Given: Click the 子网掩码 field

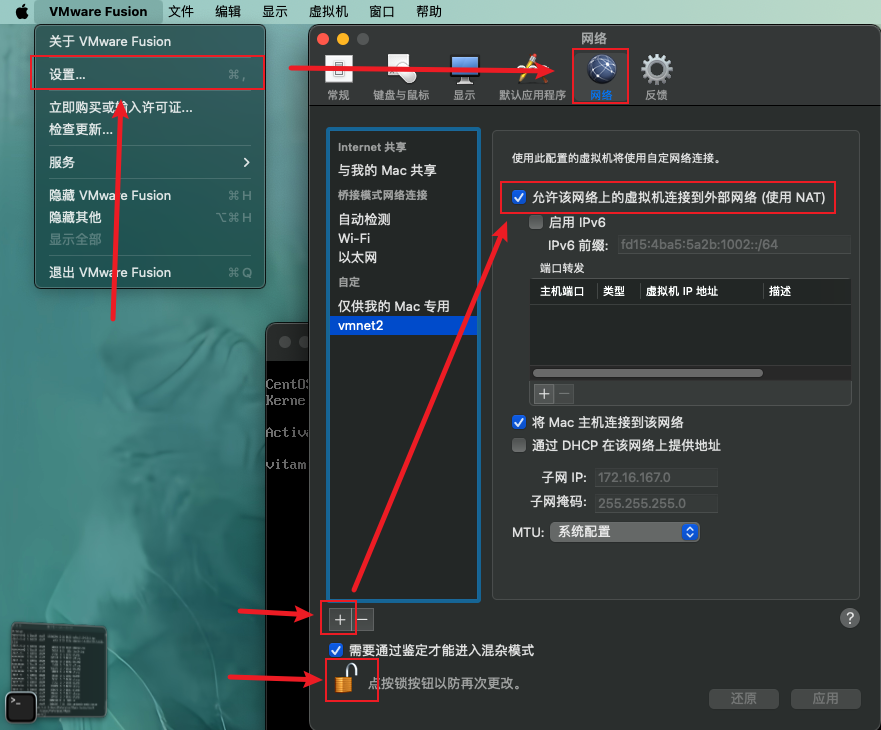Looking at the screenshot, I should pos(656,503).
